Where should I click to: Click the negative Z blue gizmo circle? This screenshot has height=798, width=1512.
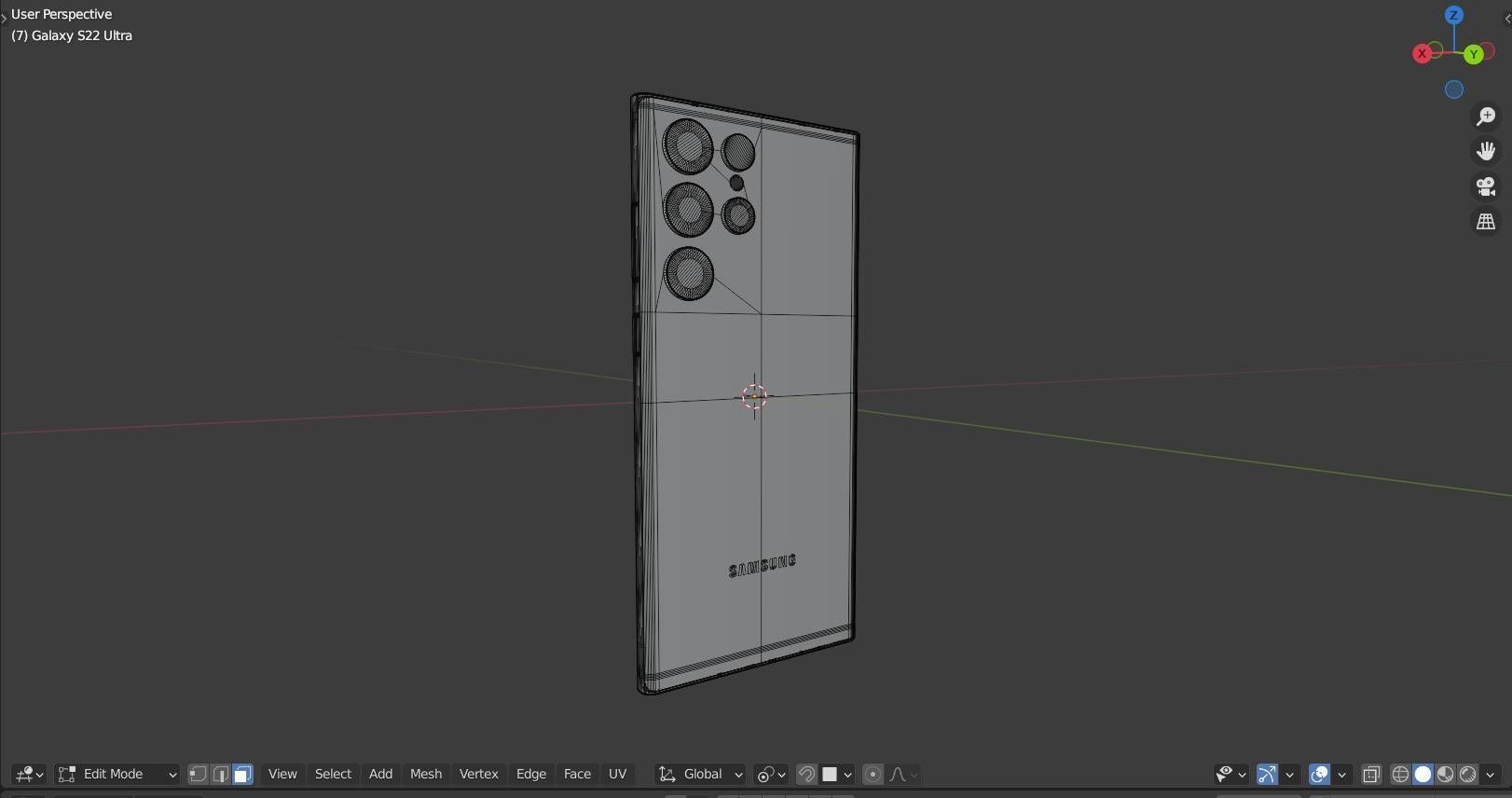click(x=1454, y=89)
